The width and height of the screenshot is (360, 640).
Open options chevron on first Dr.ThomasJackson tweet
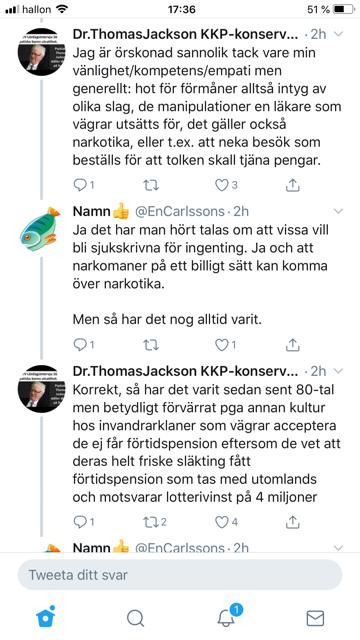click(x=338, y=34)
